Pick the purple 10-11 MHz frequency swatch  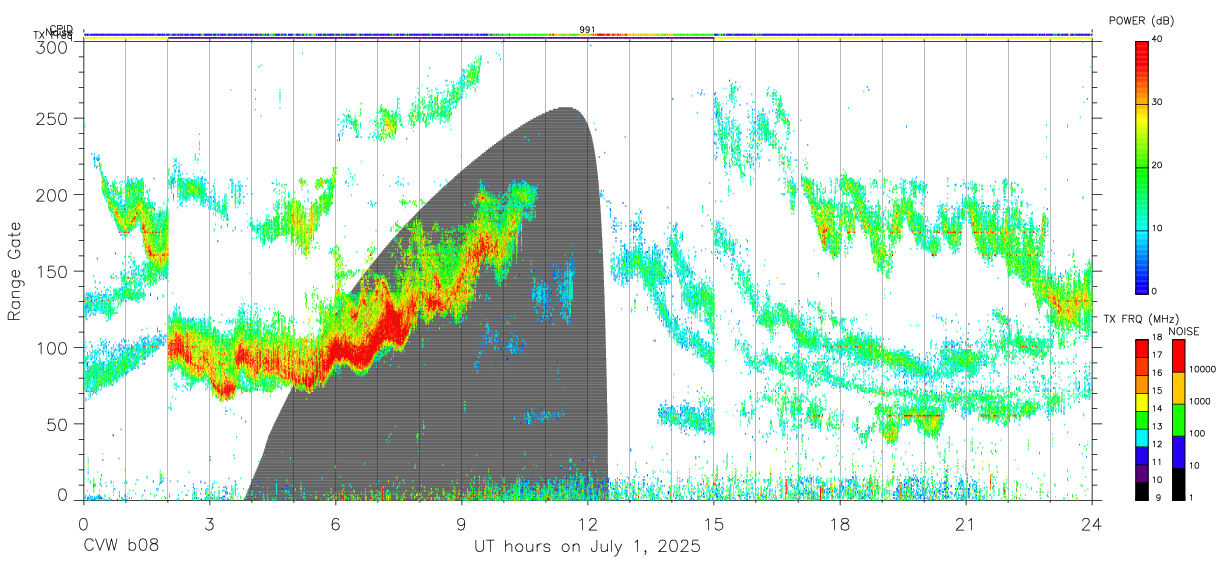[1141, 473]
